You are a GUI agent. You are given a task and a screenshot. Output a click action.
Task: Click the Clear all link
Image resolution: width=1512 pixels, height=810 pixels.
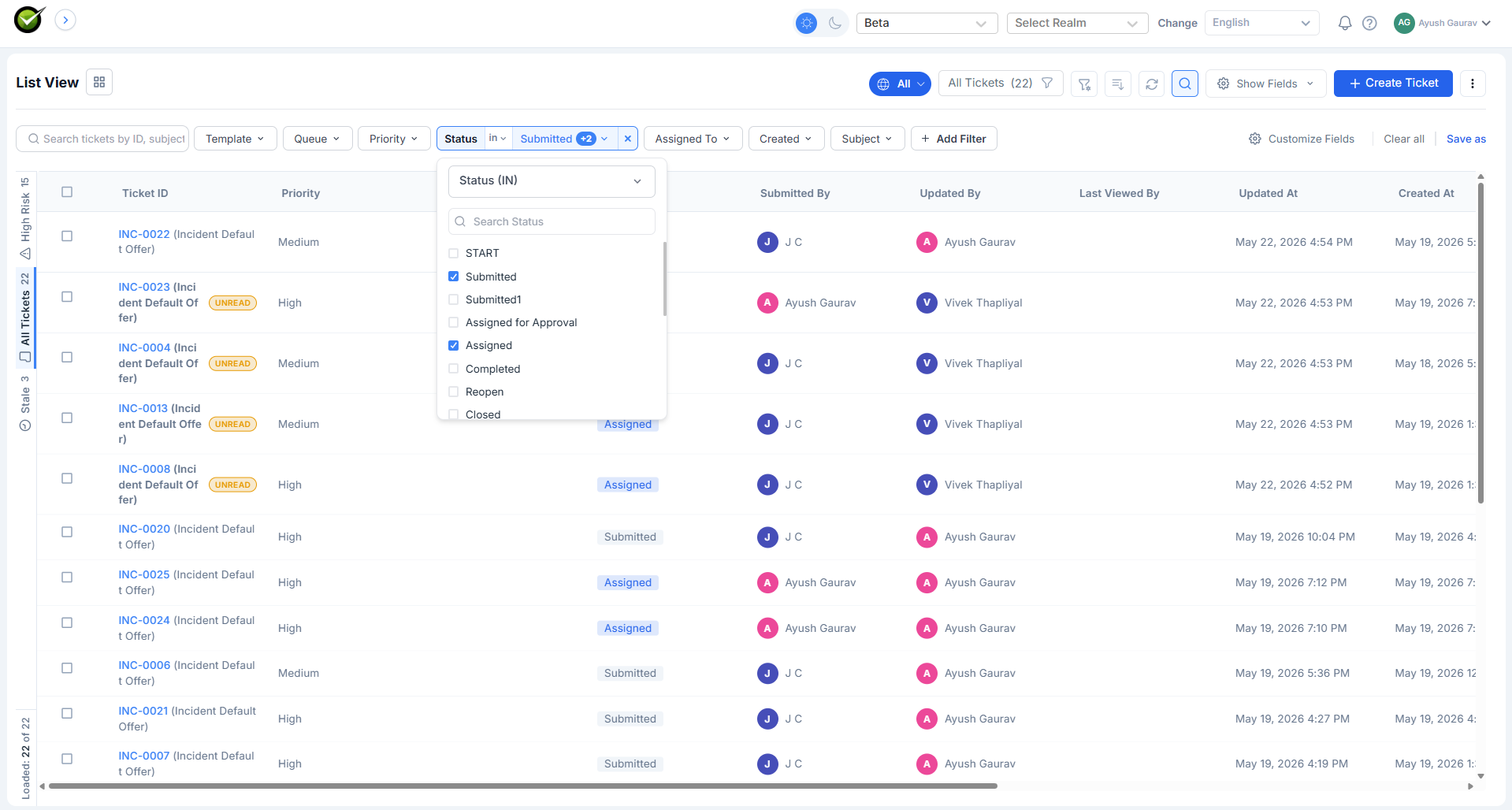pos(1404,139)
